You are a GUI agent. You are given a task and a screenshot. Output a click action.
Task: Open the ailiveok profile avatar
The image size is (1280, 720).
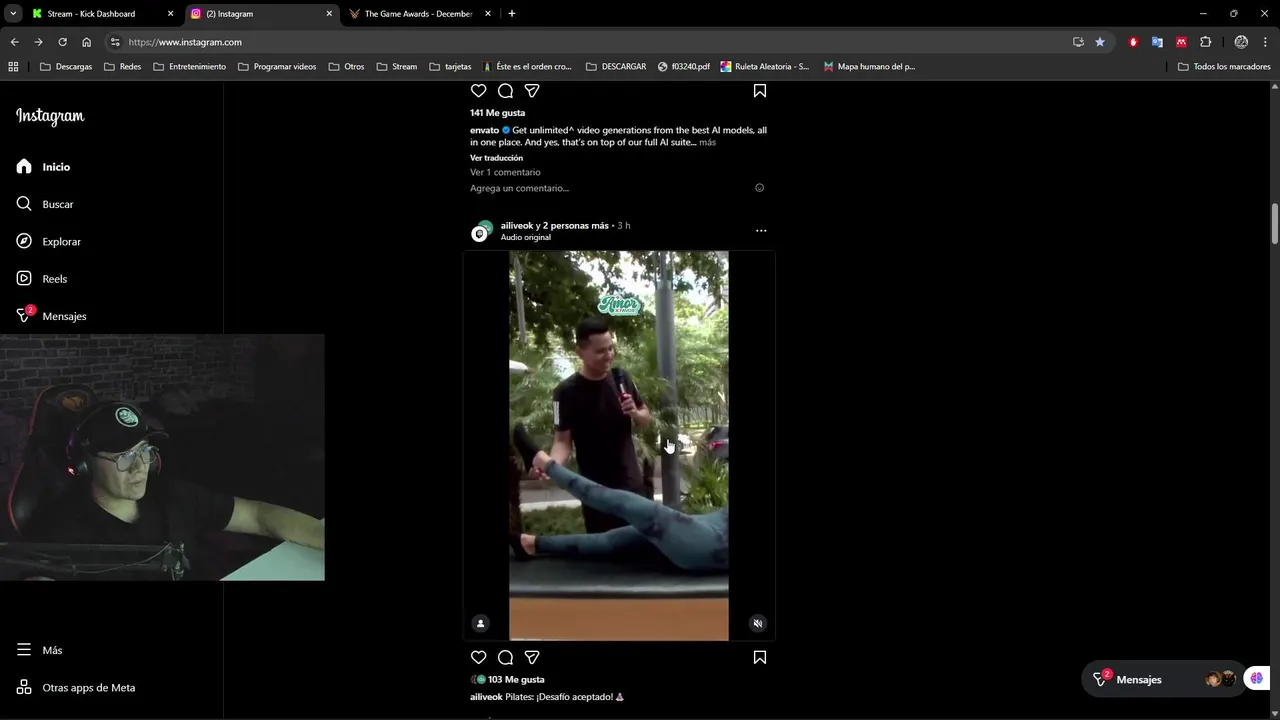click(x=481, y=231)
